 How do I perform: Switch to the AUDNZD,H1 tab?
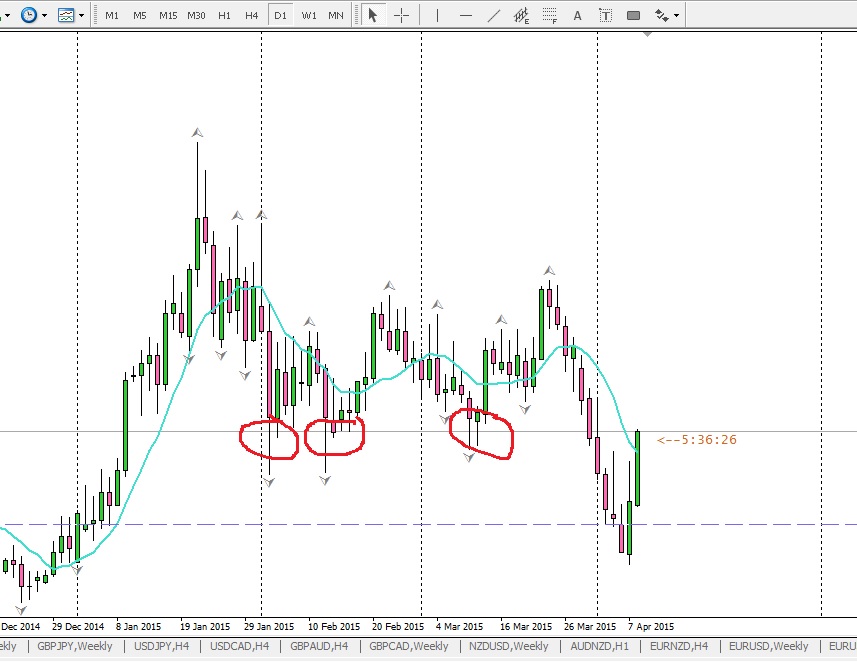pos(600,646)
